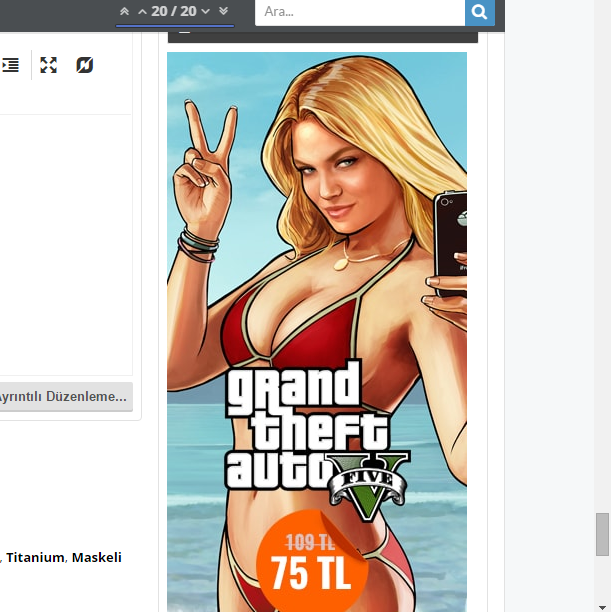Screen dimensions: 611x612
Task: Open the Titanium user link
Action: tap(35, 557)
